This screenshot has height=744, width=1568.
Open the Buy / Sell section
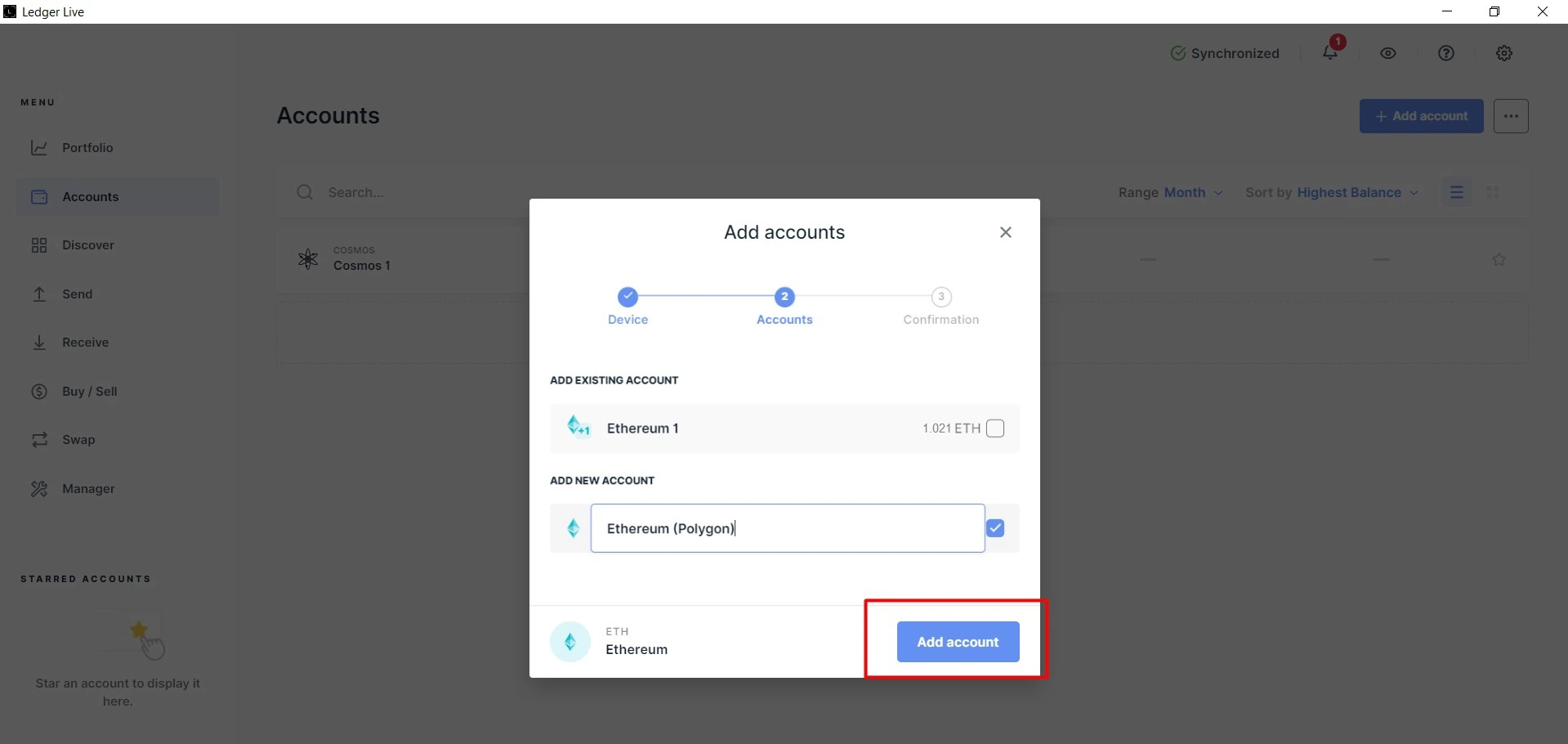tap(89, 392)
